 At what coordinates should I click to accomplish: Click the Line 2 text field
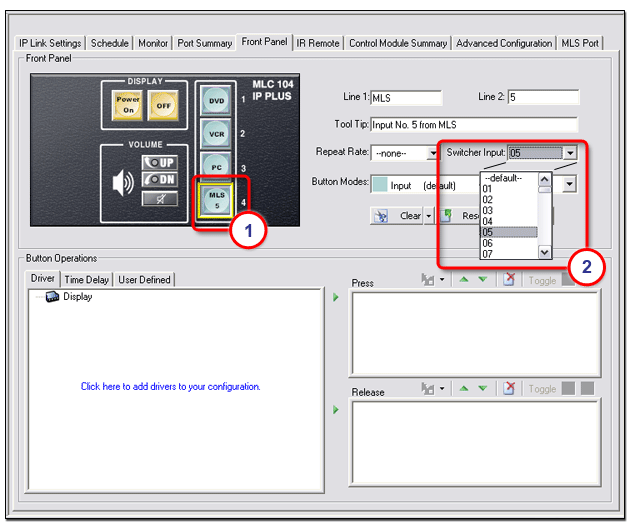click(543, 97)
